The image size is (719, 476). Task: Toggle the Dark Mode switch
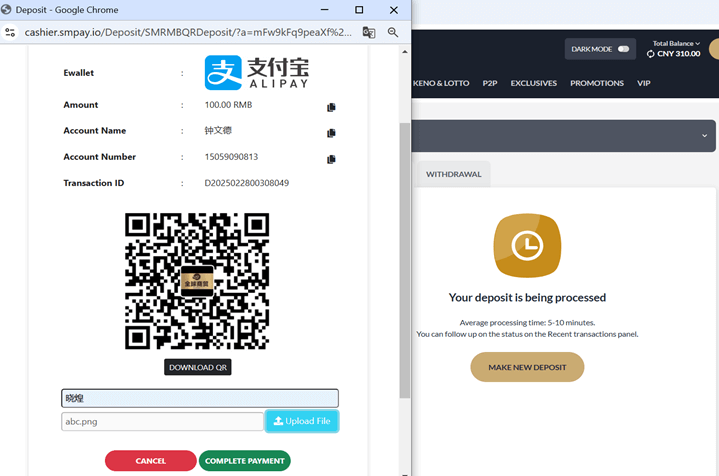click(623, 49)
